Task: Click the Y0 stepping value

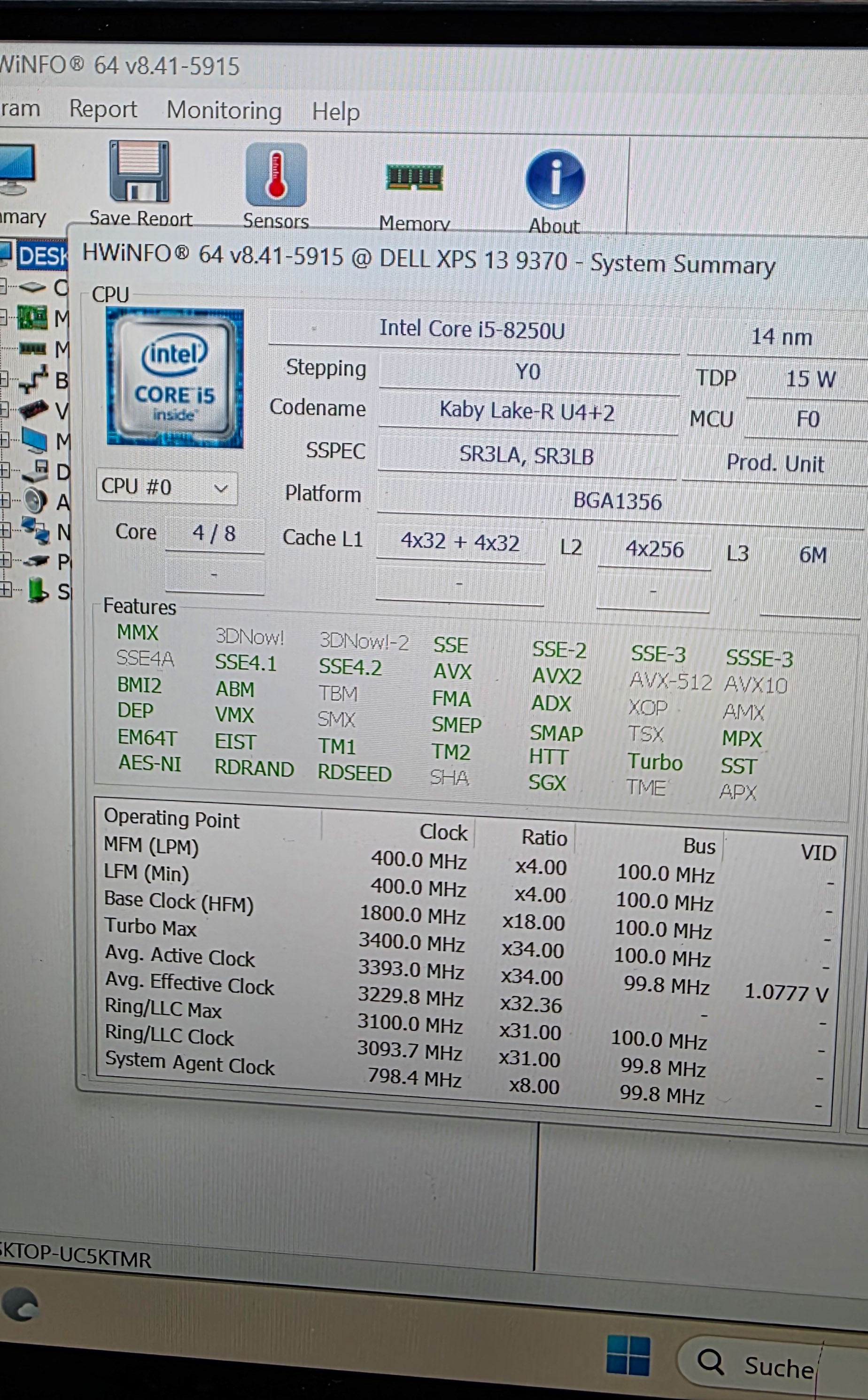Action: point(528,371)
